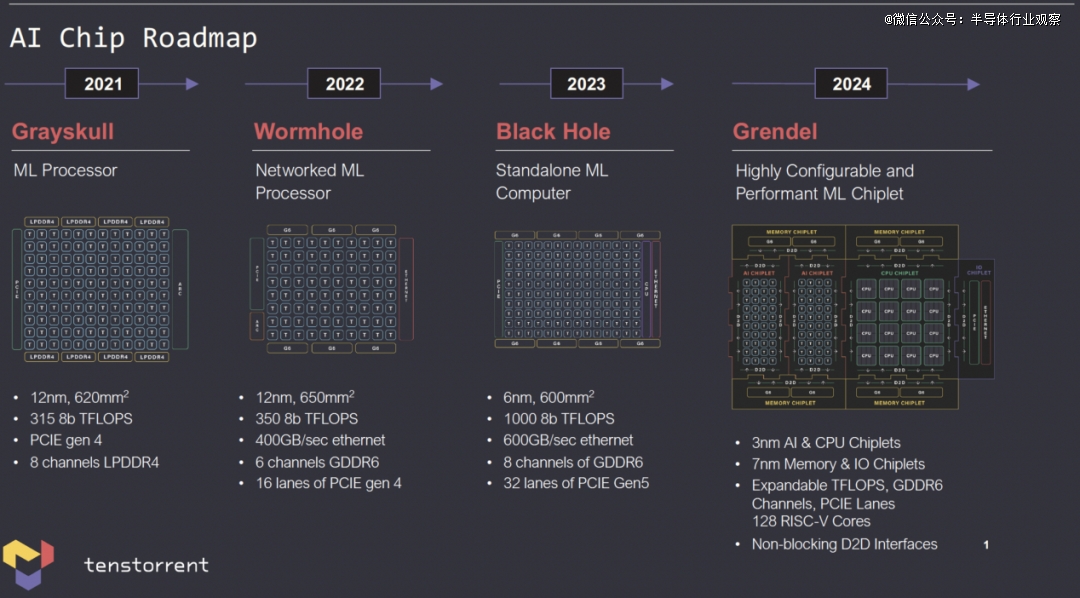Click the Grayskull heading
The width and height of the screenshot is (1080, 598).
[63, 131]
